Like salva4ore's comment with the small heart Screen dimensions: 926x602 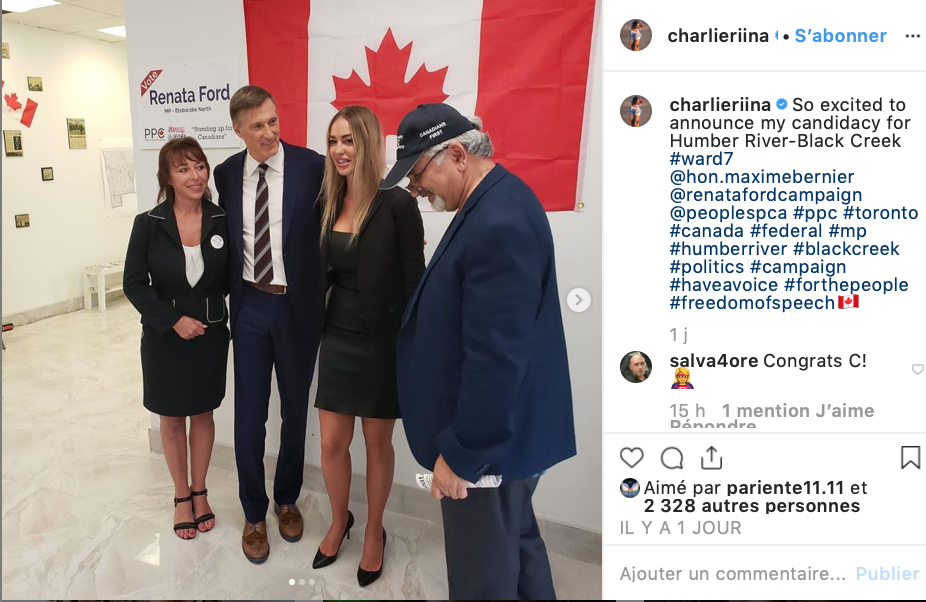[917, 369]
